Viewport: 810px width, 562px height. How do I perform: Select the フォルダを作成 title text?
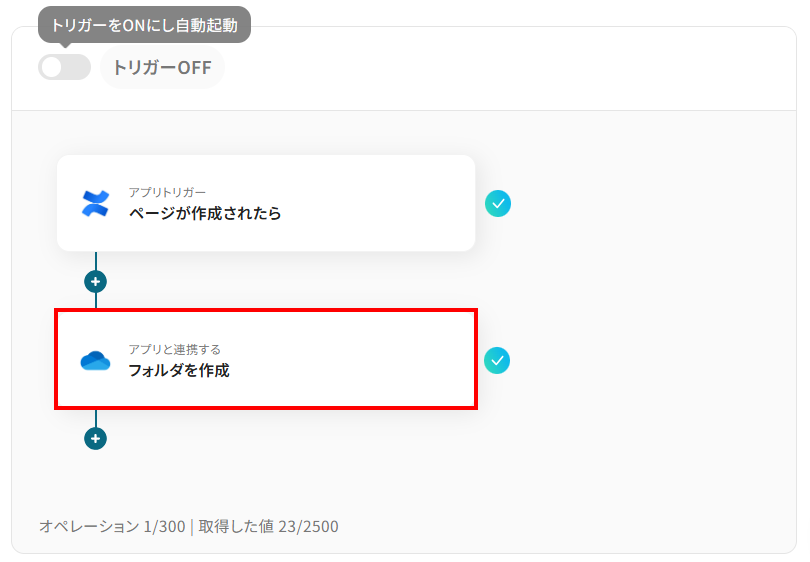[x=179, y=370]
